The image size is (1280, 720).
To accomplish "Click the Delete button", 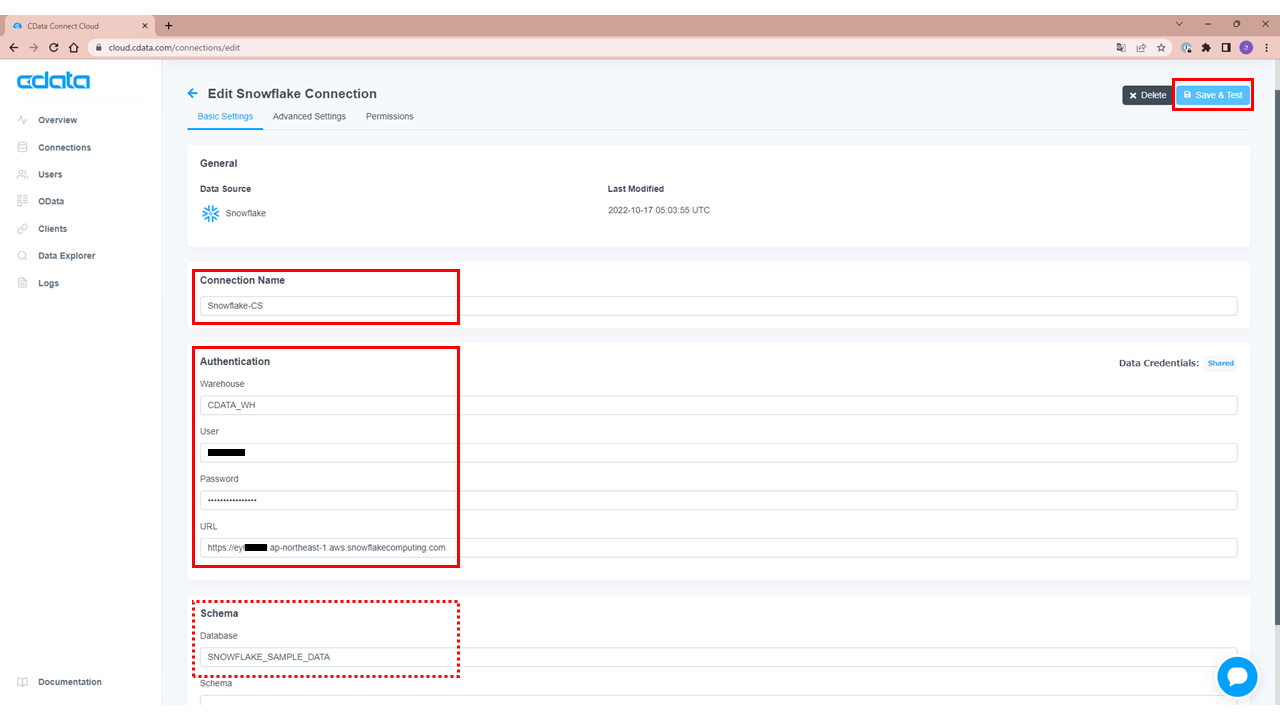I will (1147, 95).
